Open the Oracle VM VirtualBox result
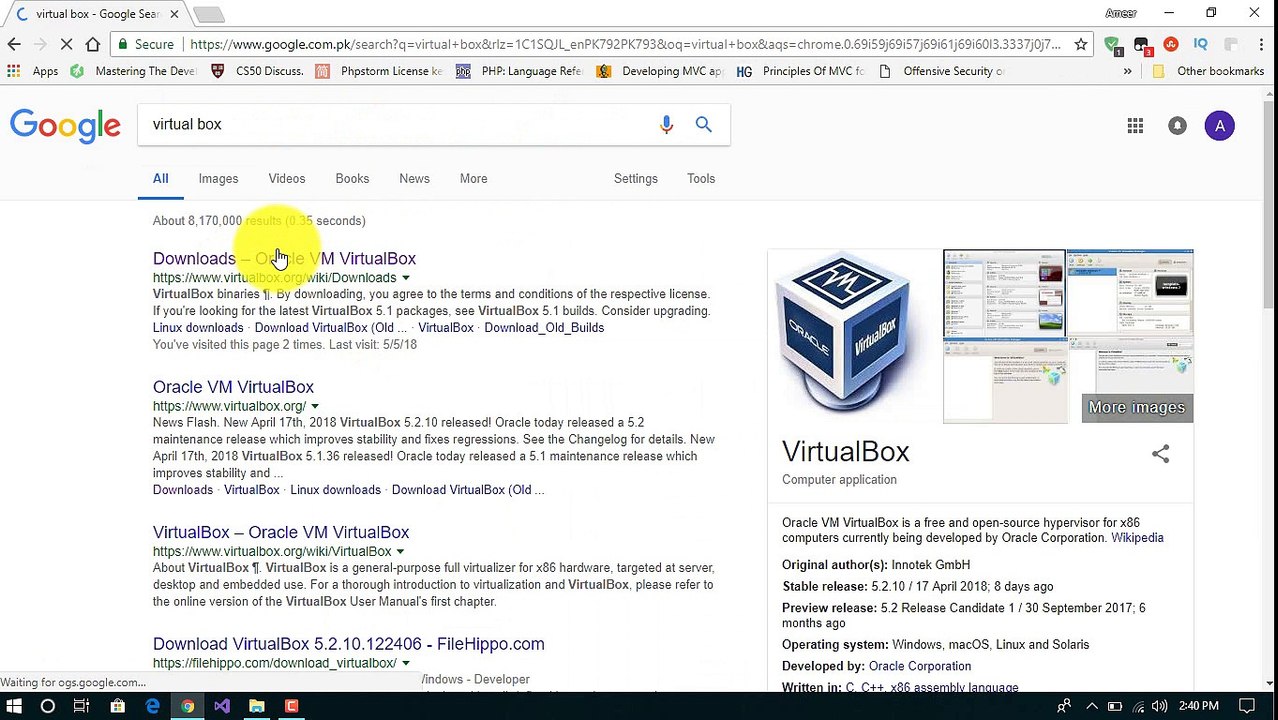Viewport: 1278px width, 720px height. pos(233,387)
